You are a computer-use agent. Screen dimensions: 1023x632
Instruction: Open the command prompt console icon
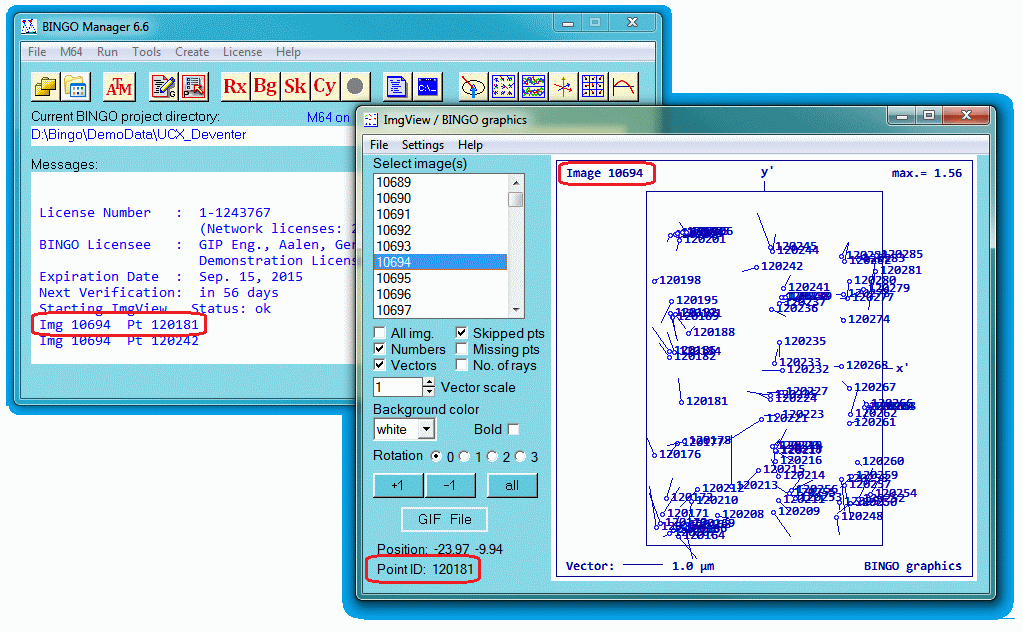[x=428, y=87]
